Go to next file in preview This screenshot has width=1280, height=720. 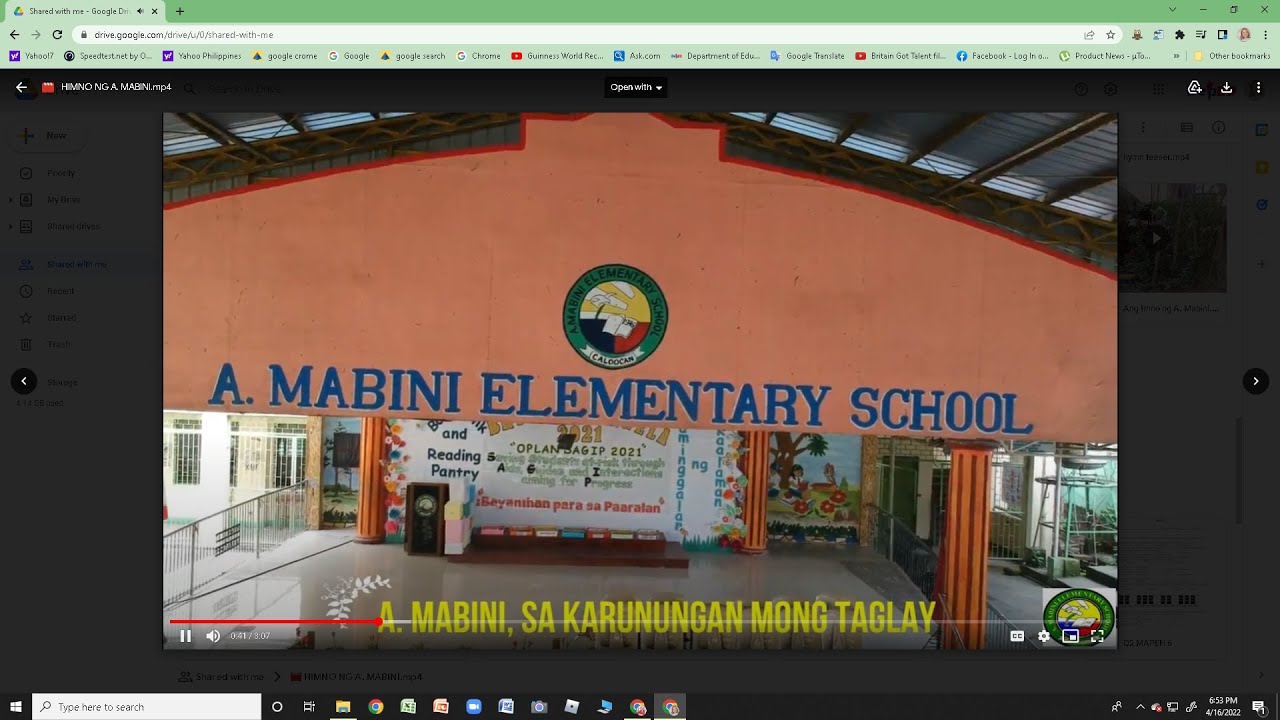pyautogui.click(x=1256, y=381)
